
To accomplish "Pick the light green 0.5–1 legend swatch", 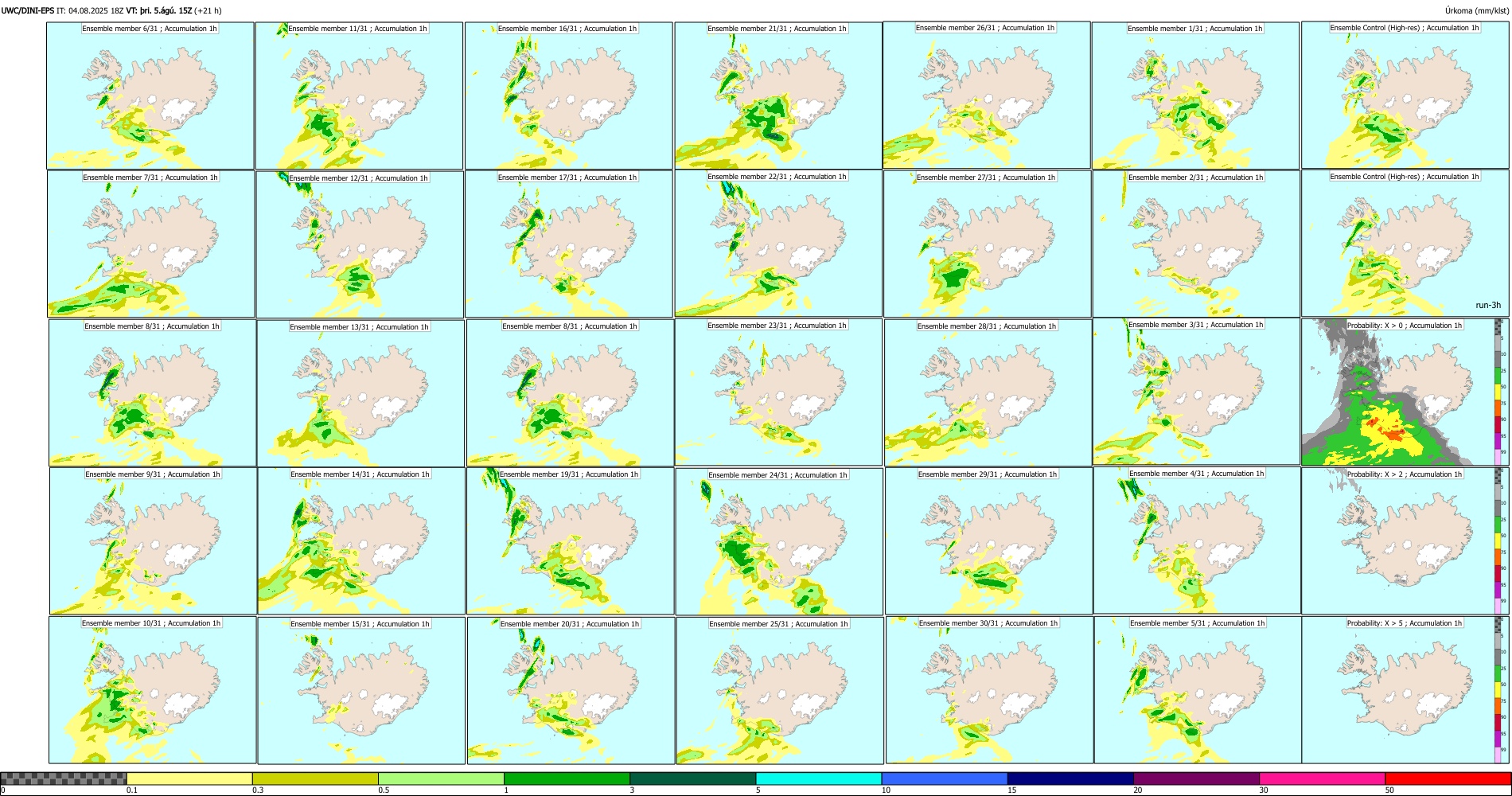I will (x=441, y=778).
